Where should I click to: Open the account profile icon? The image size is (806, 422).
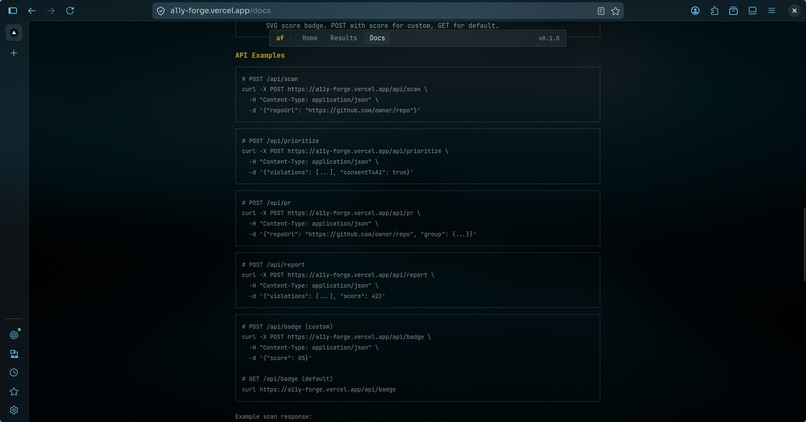pos(695,10)
